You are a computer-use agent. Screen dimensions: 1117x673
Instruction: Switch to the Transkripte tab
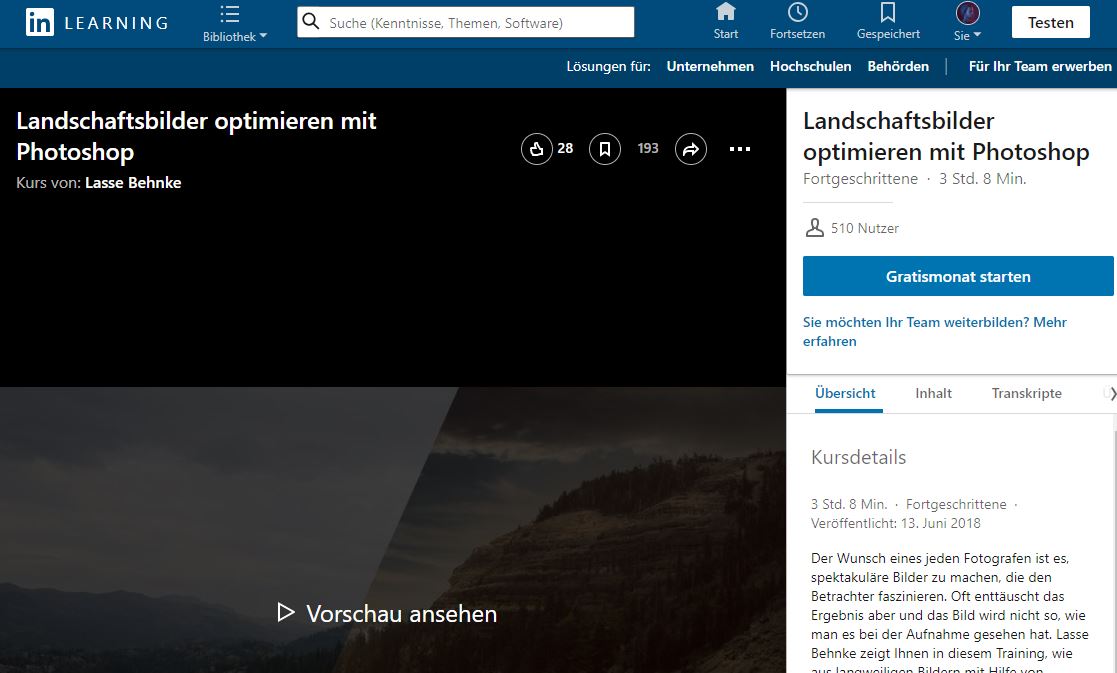[x=1026, y=393]
